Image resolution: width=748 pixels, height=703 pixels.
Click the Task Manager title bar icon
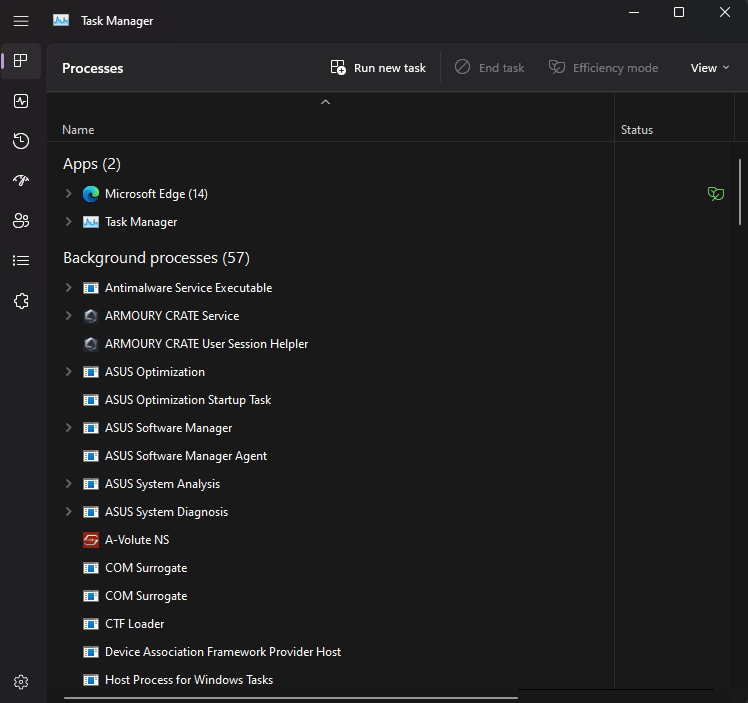(61, 21)
